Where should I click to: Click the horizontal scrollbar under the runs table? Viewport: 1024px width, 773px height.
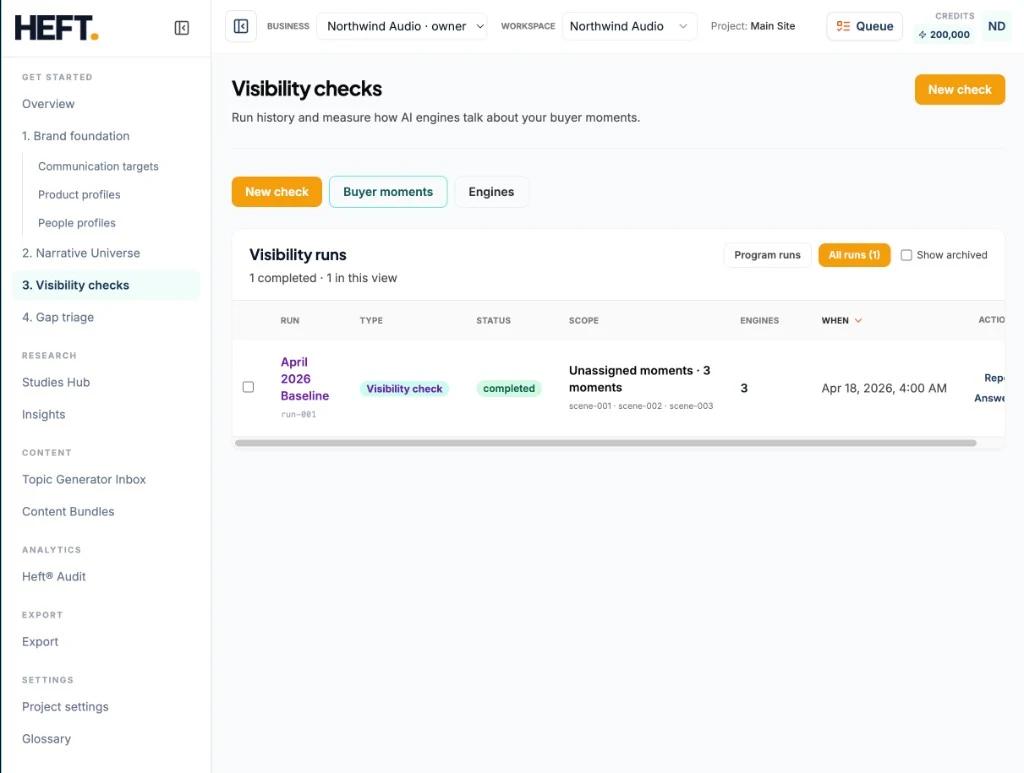click(x=605, y=443)
